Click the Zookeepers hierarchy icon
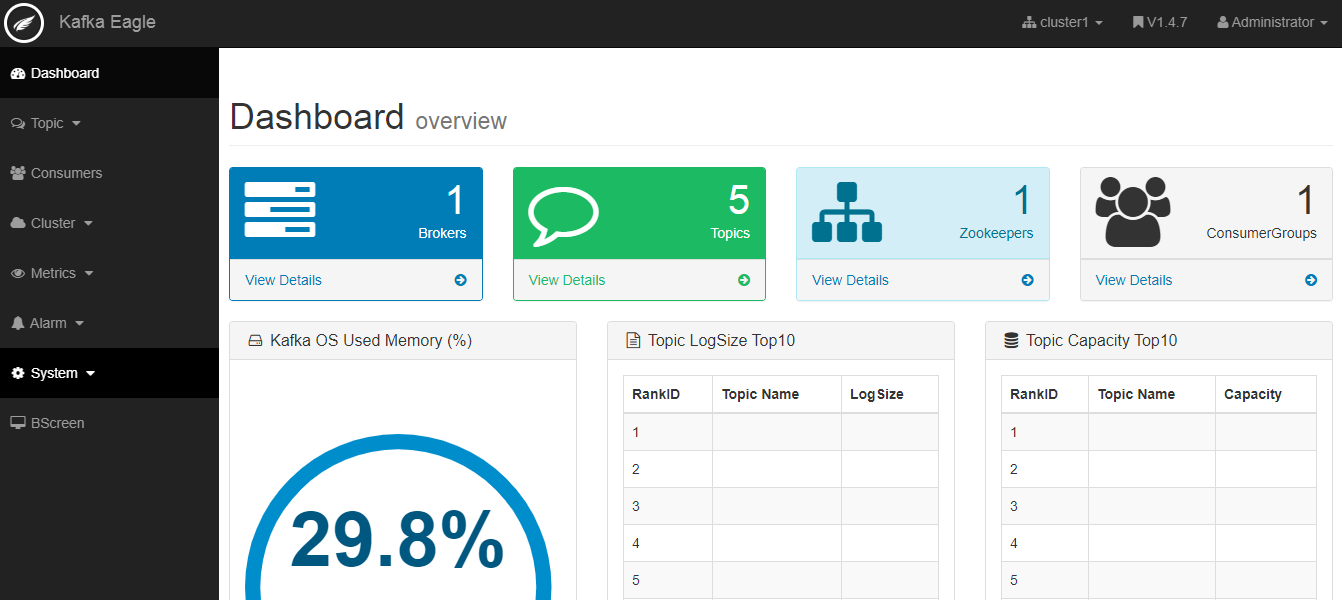The image size is (1342, 600). tap(846, 212)
